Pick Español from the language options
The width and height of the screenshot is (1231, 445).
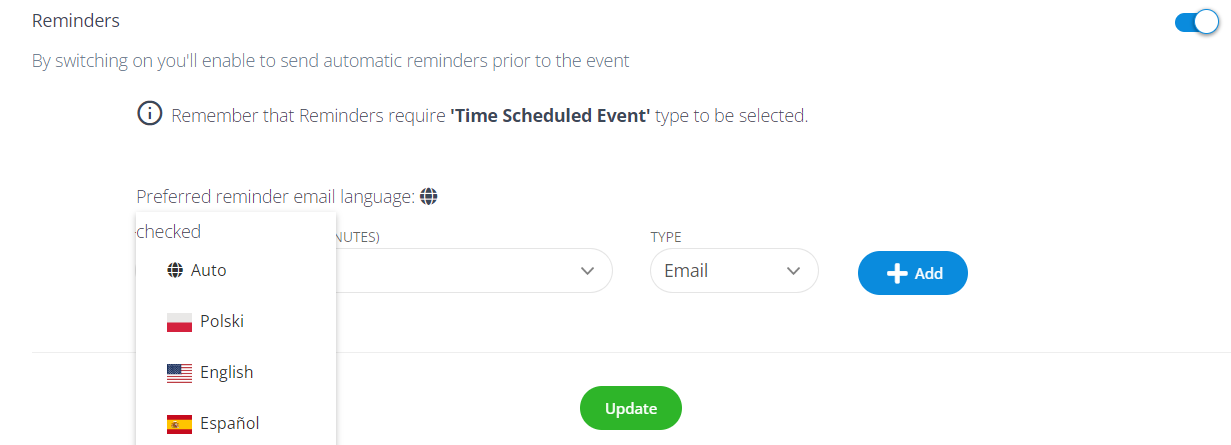click(229, 424)
